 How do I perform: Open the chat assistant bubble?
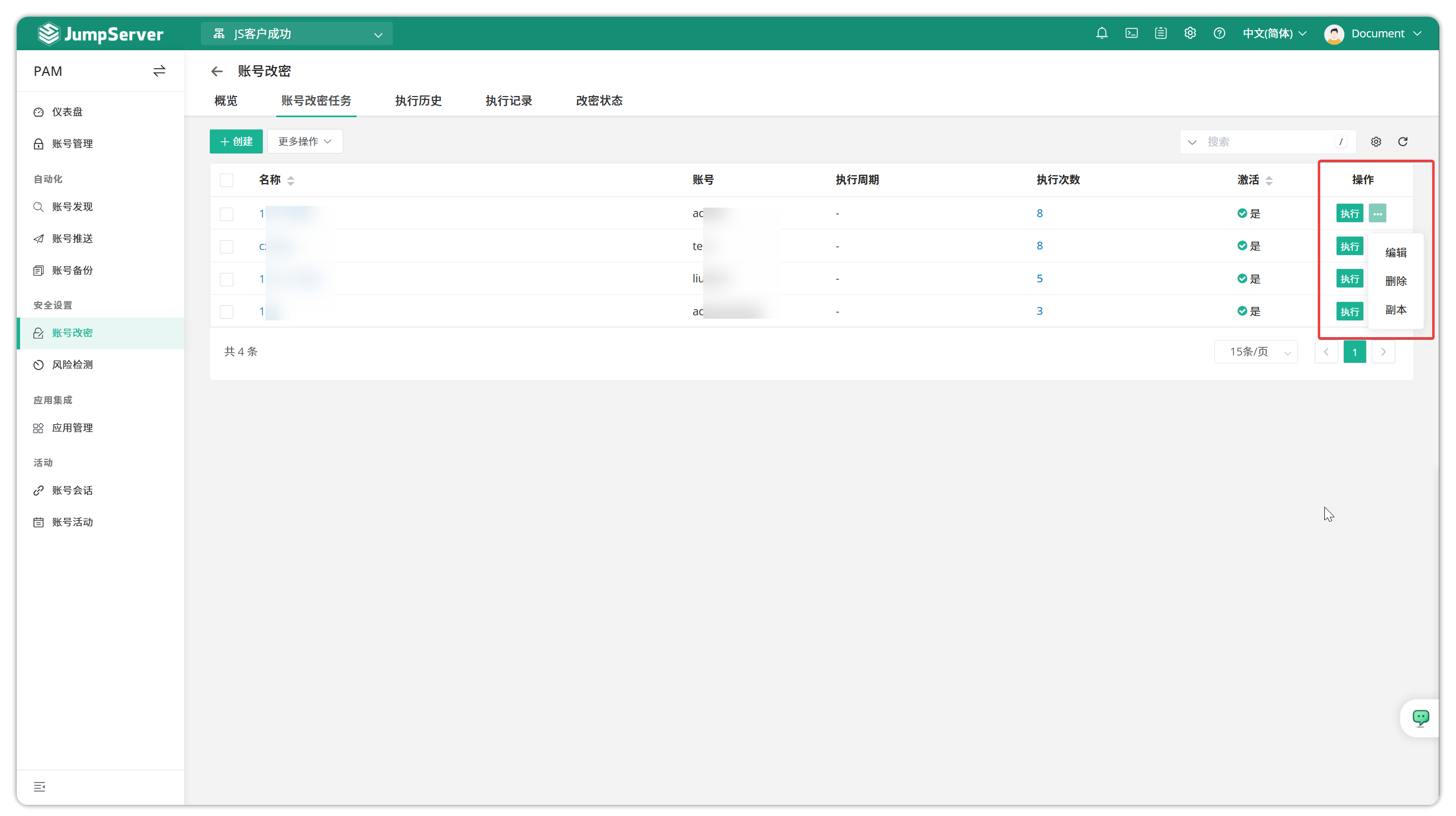(x=1420, y=718)
